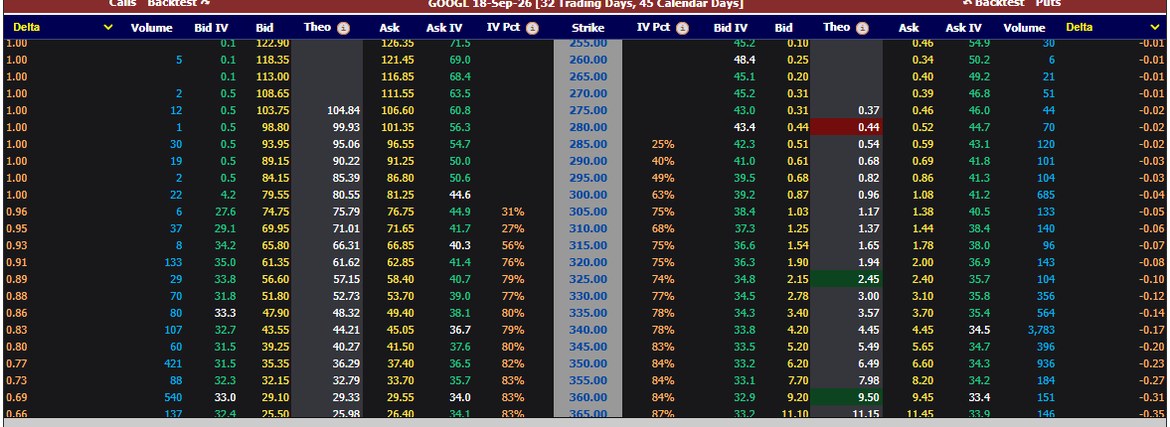Click call volume 133
Image resolution: width=1170 pixels, height=427 pixels.
click(173, 262)
